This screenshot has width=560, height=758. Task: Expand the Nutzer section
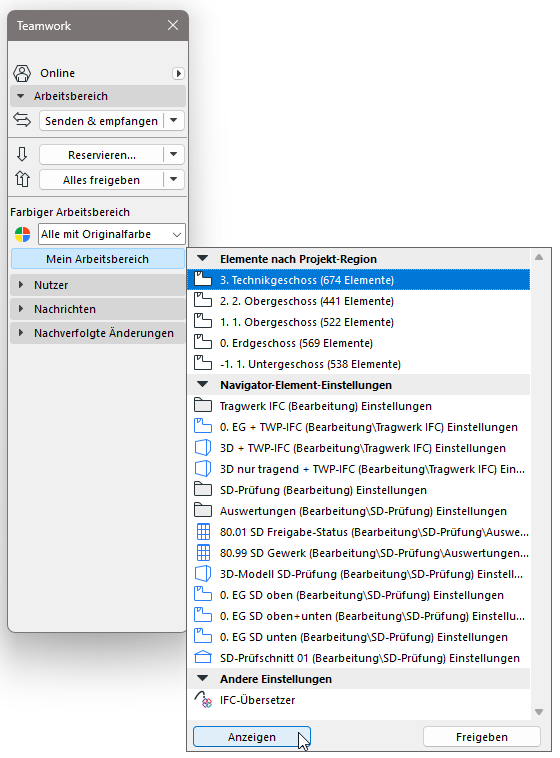click(21, 285)
